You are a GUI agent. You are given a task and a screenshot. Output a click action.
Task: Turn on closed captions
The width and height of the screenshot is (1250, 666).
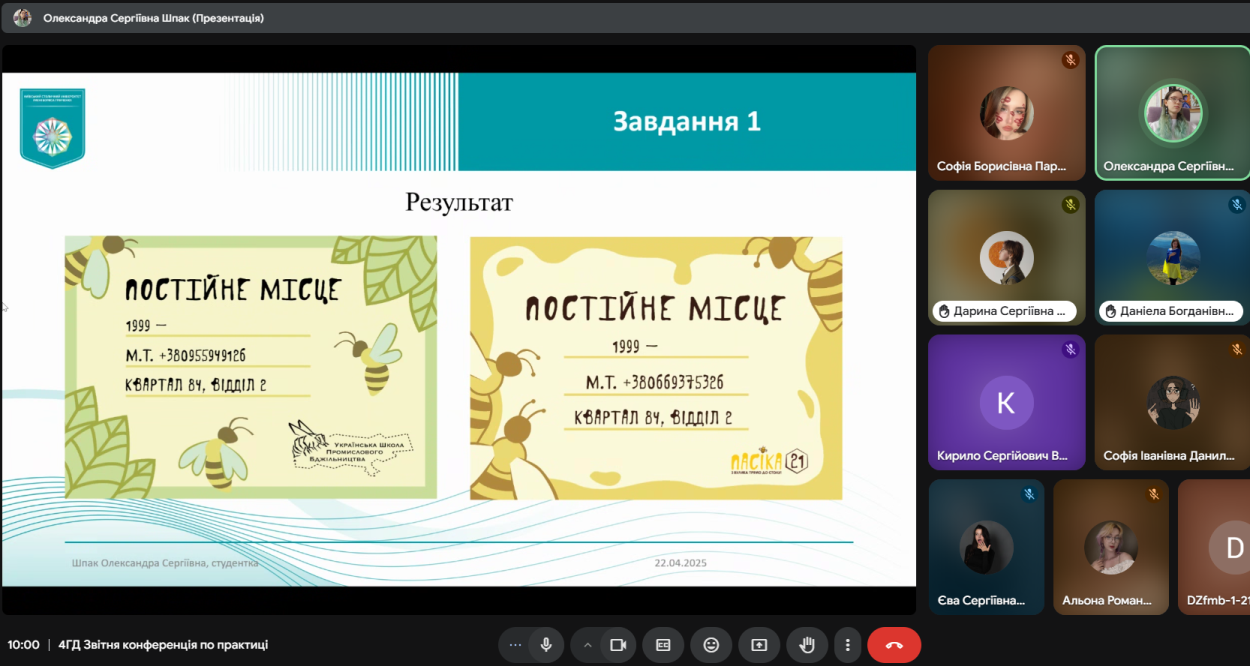pos(663,645)
